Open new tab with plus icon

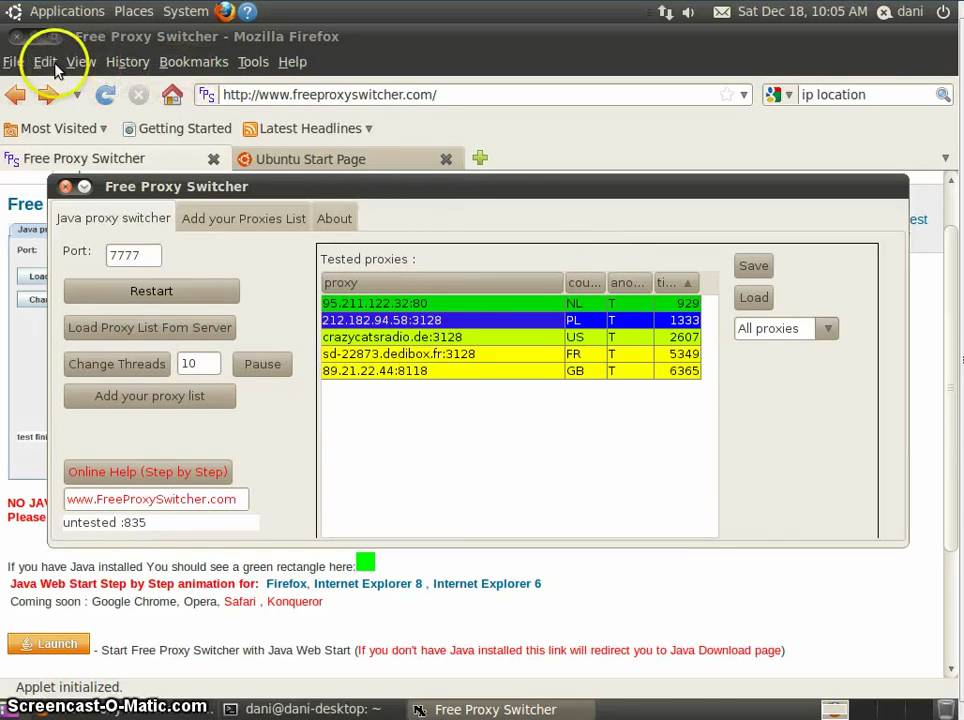pos(480,158)
